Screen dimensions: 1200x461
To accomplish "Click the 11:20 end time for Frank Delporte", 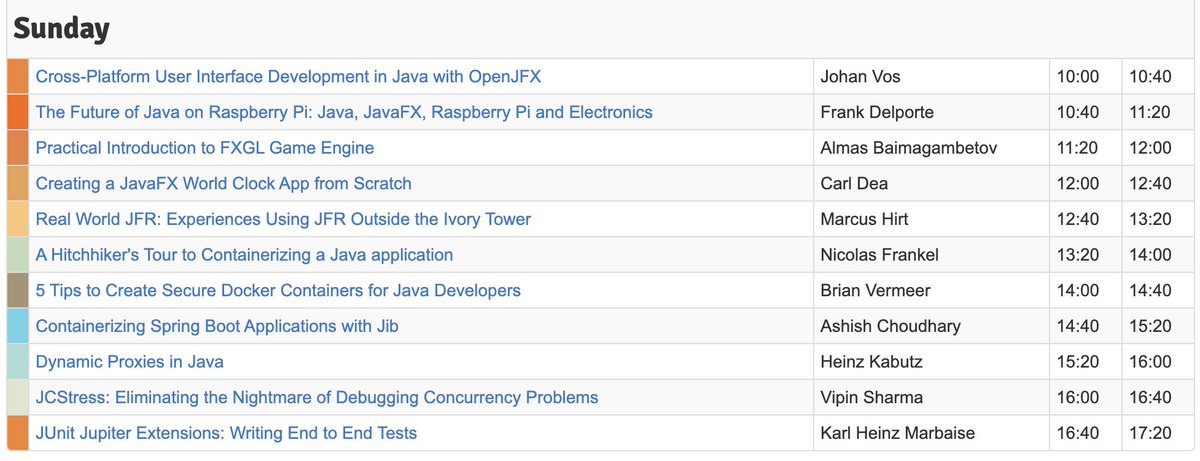I will tap(1150, 112).
